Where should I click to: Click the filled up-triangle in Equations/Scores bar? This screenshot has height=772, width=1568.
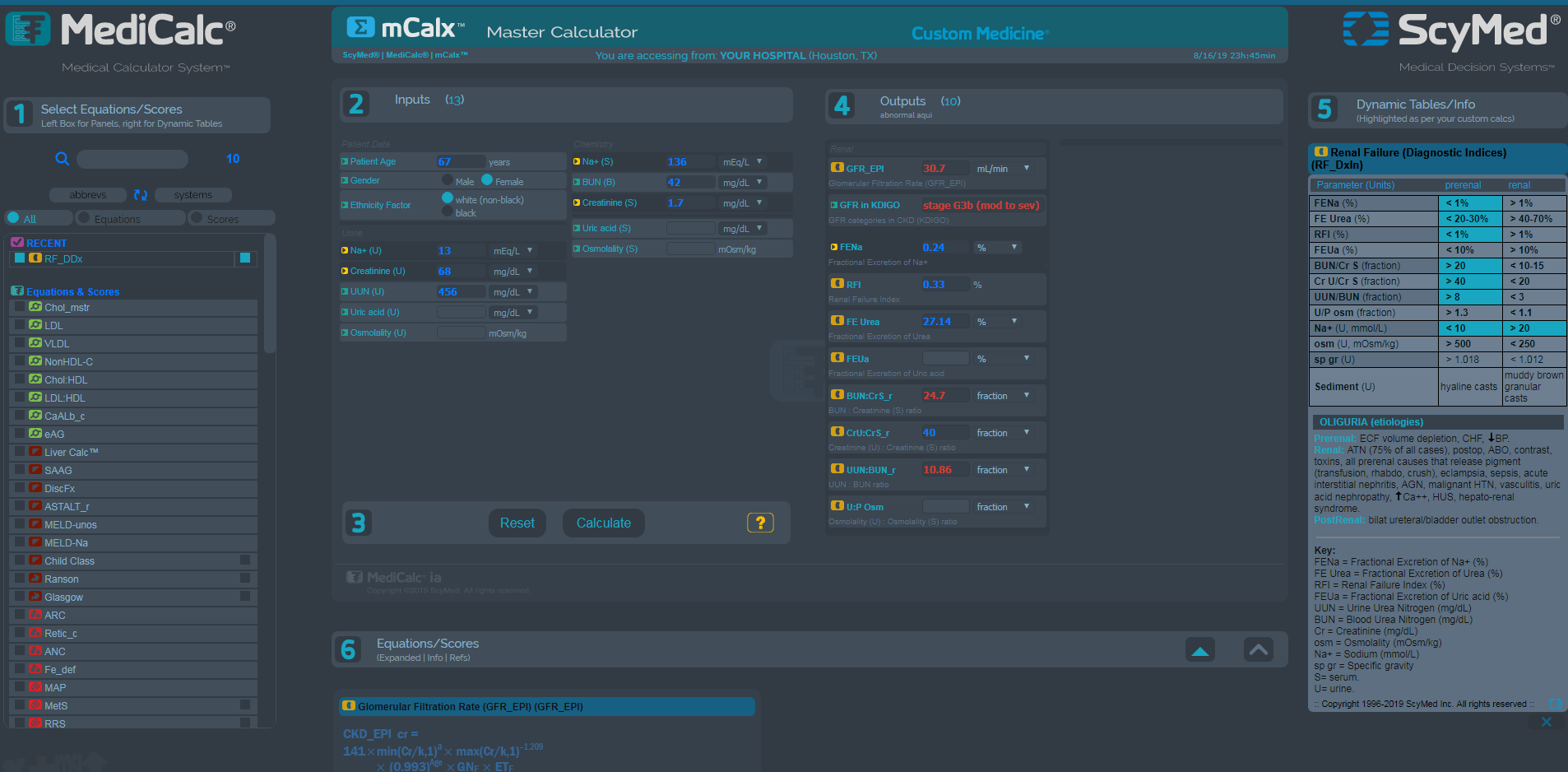tap(1200, 650)
